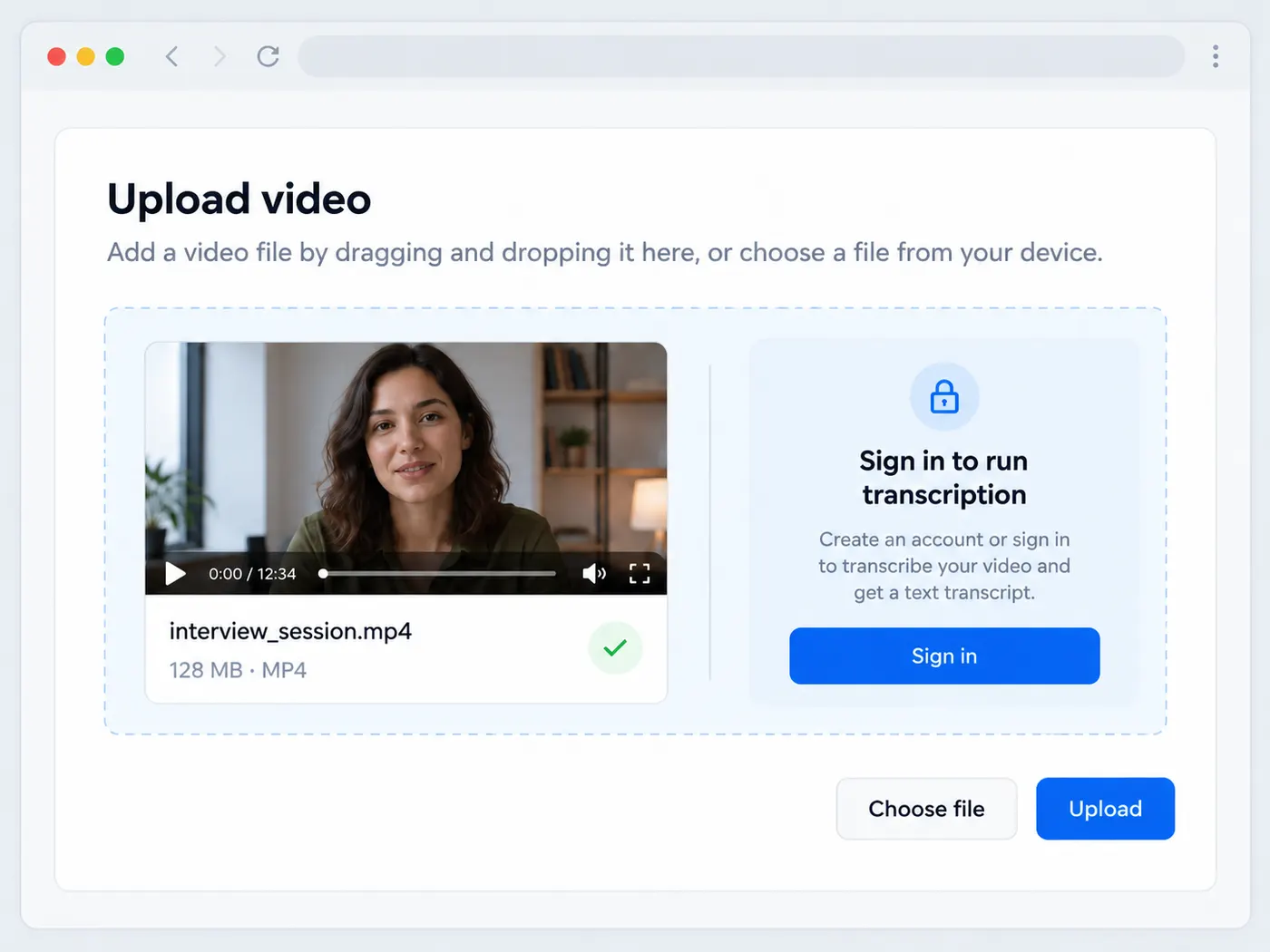Click the yellow minimize window button
The height and width of the screenshot is (952, 1270).
point(85,56)
